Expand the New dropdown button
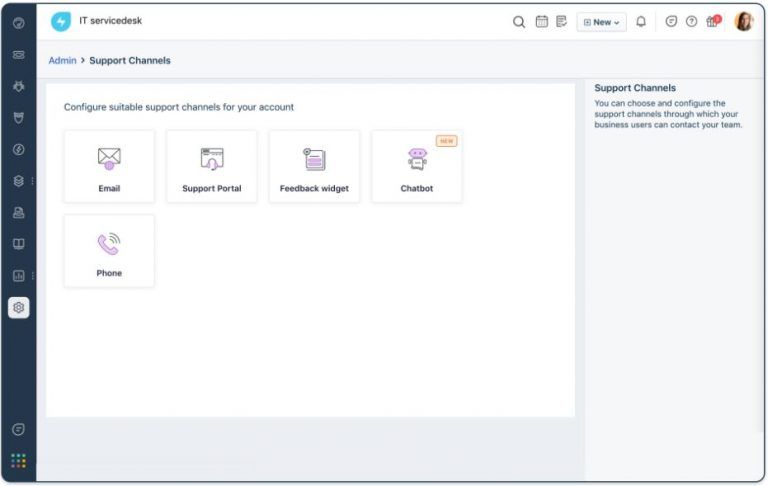768x486 pixels. tap(601, 22)
